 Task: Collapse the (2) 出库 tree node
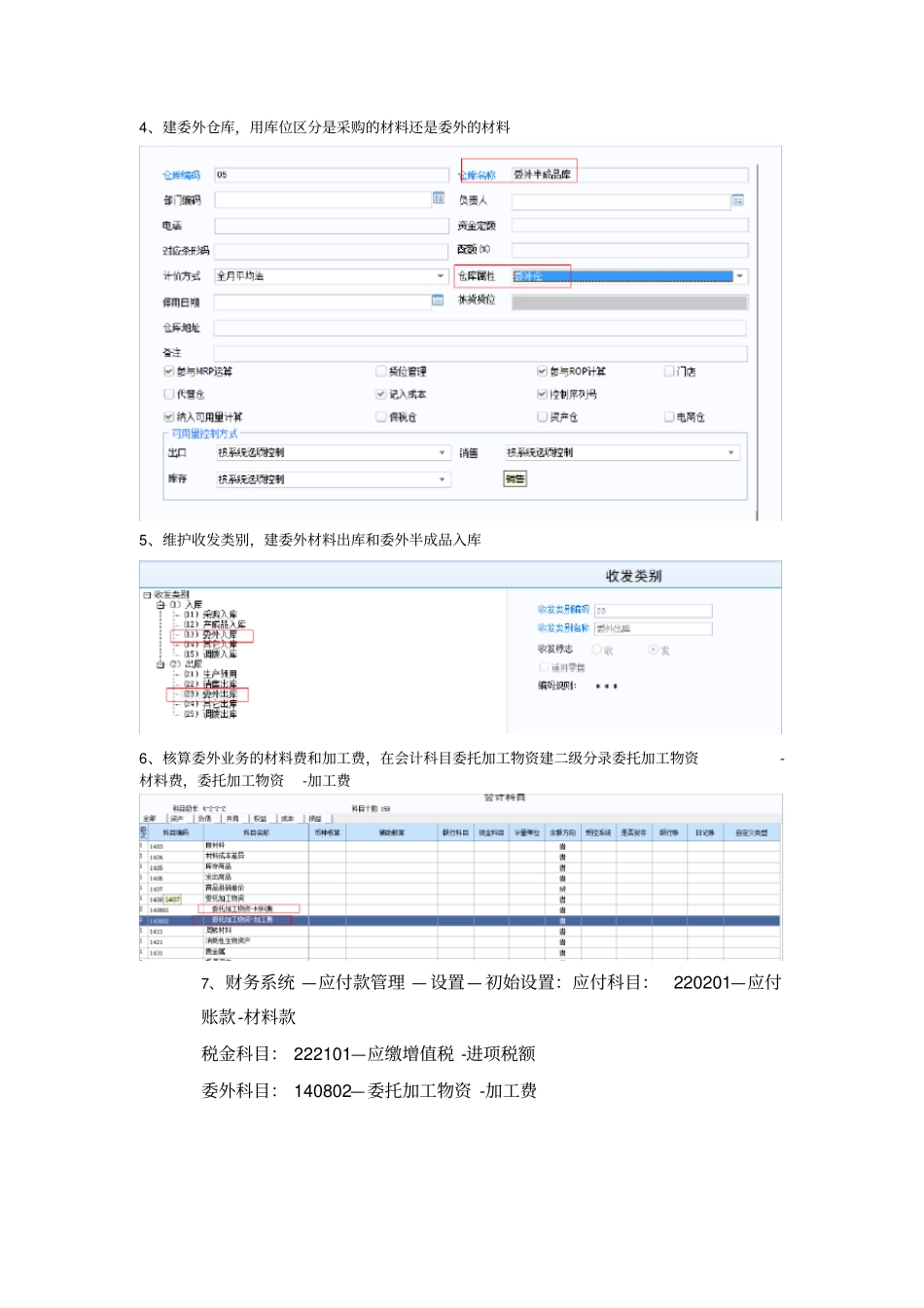click(x=160, y=665)
